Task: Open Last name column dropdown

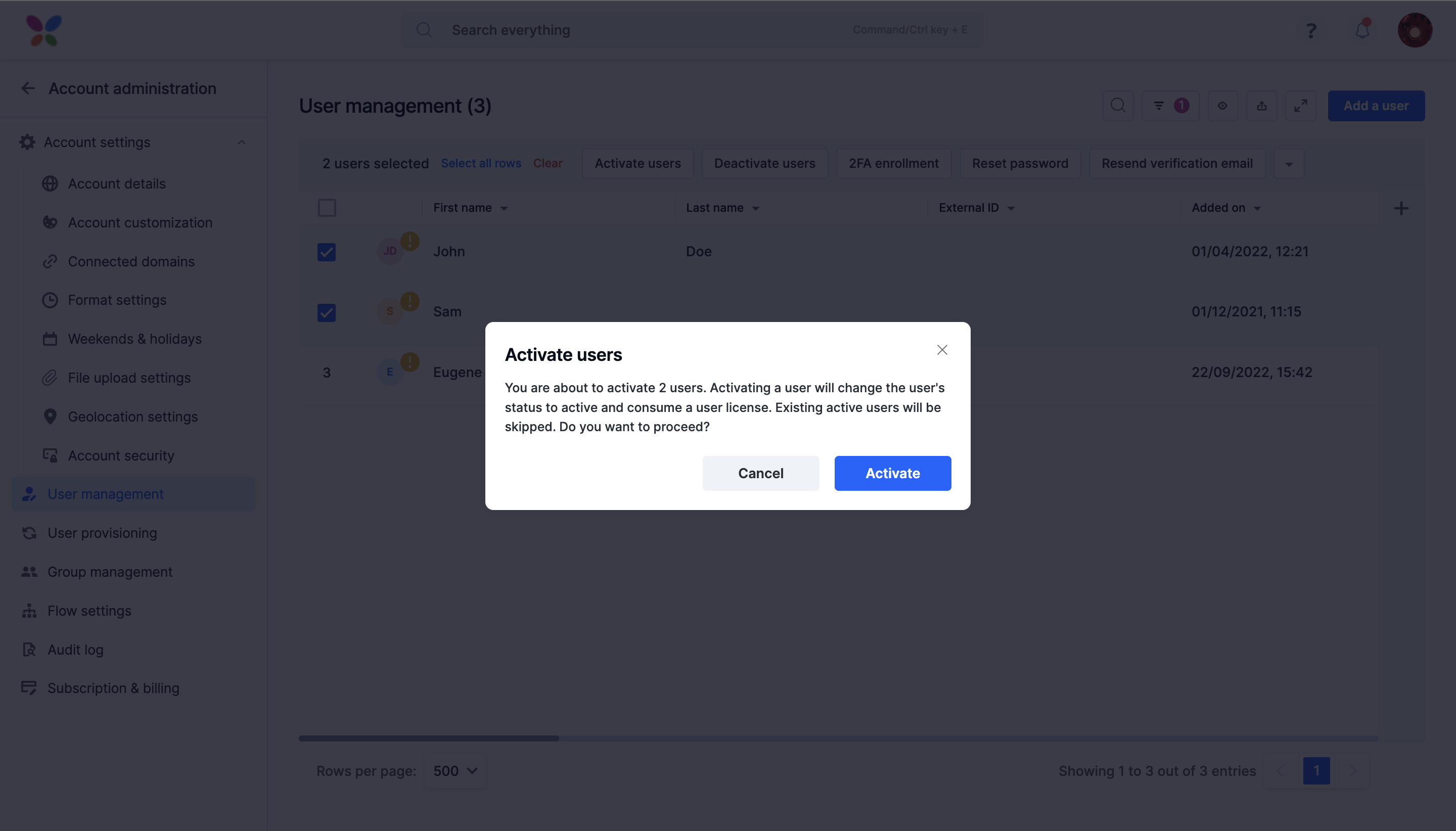Action: coord(756,209)
